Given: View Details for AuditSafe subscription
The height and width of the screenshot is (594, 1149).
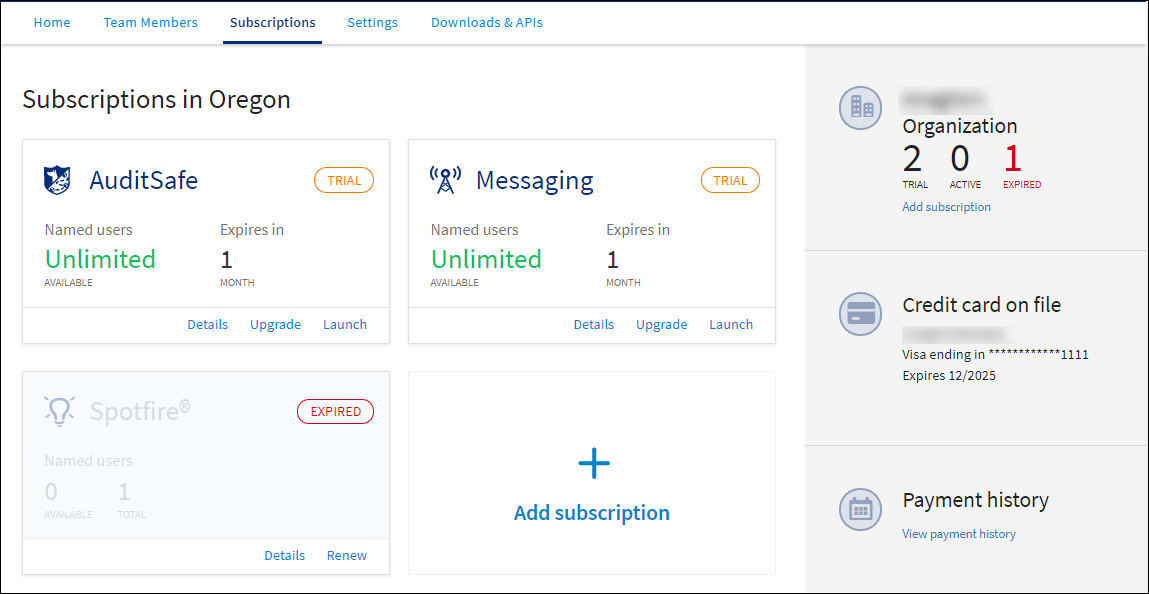Looking at the screenshot, I should pos(207,324).
